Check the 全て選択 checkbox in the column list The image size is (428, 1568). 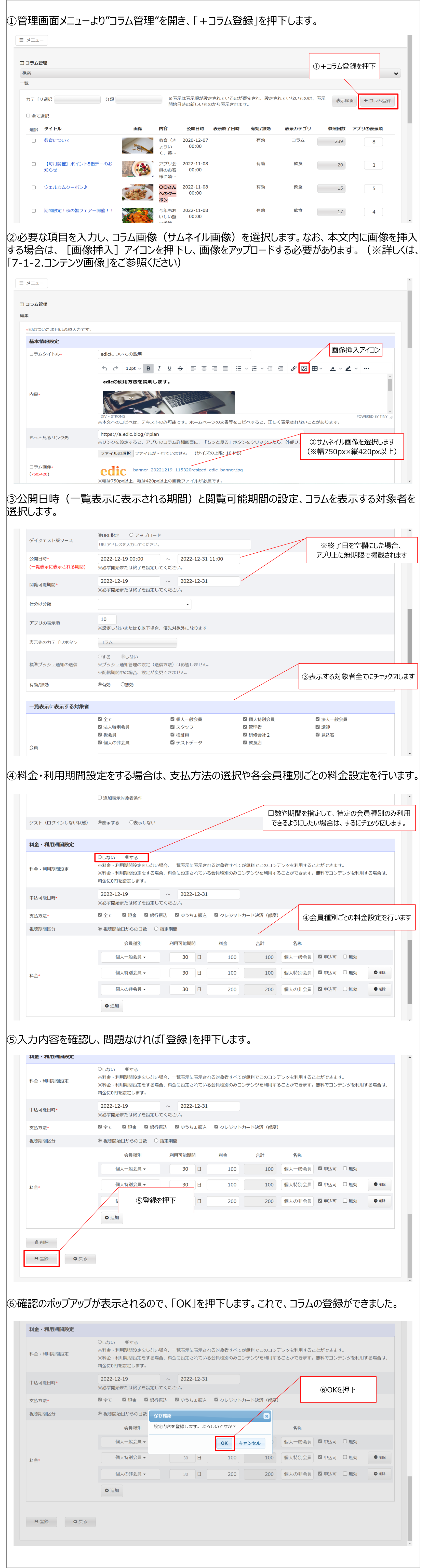tap(28, 116)
